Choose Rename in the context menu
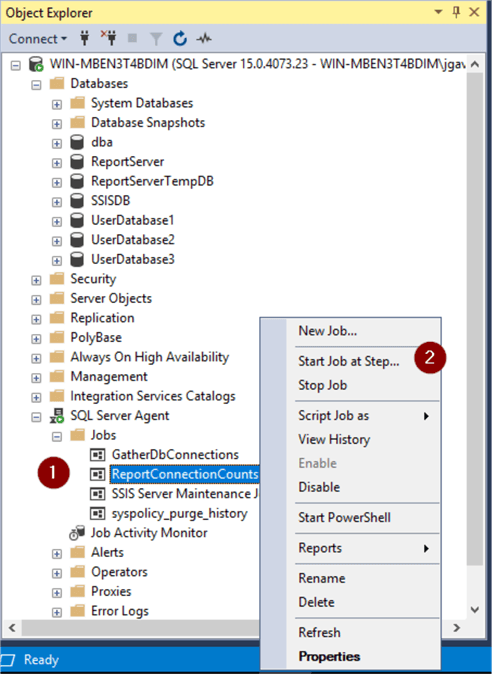Viewport: 492px width, 674px height. [x=350, y=579]
